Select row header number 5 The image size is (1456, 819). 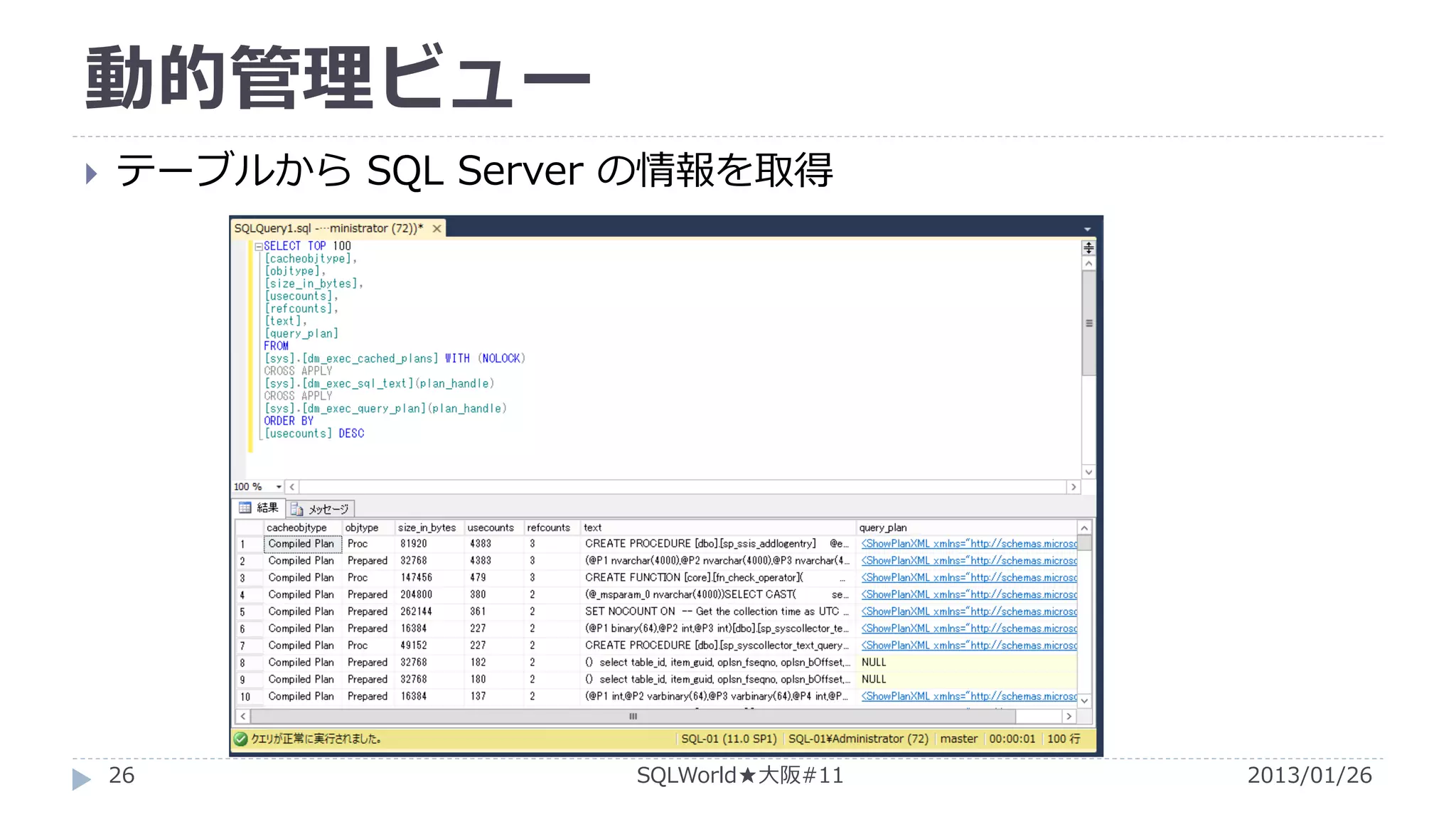click(x=250, y=612)
